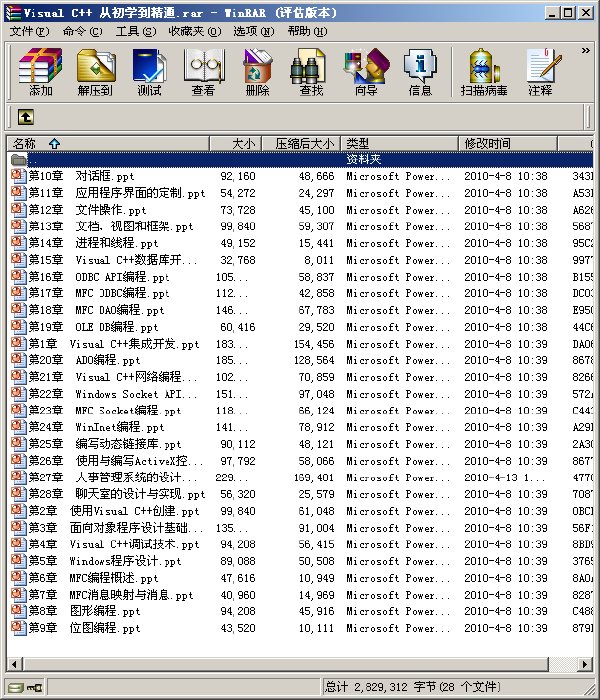Click the 添加 (Add) toolbar icon
The image size is (600, 700).
click(41, 72)
